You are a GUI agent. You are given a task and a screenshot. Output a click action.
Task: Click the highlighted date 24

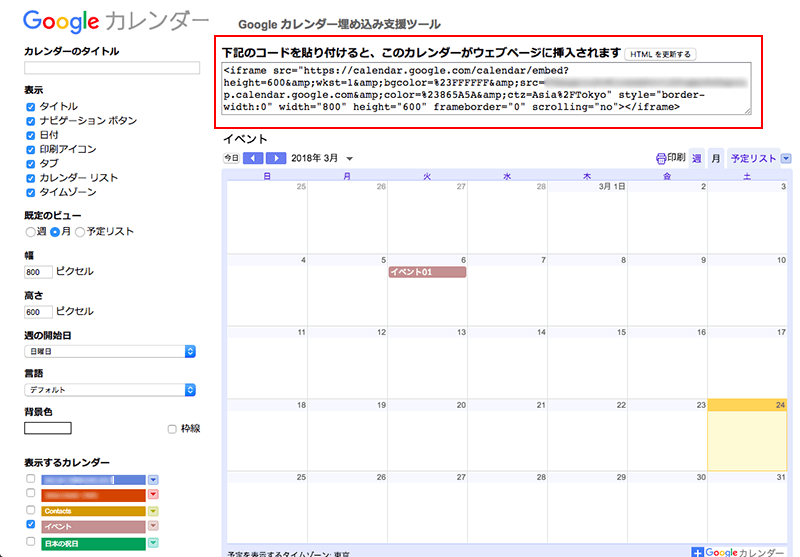[780, 405]
